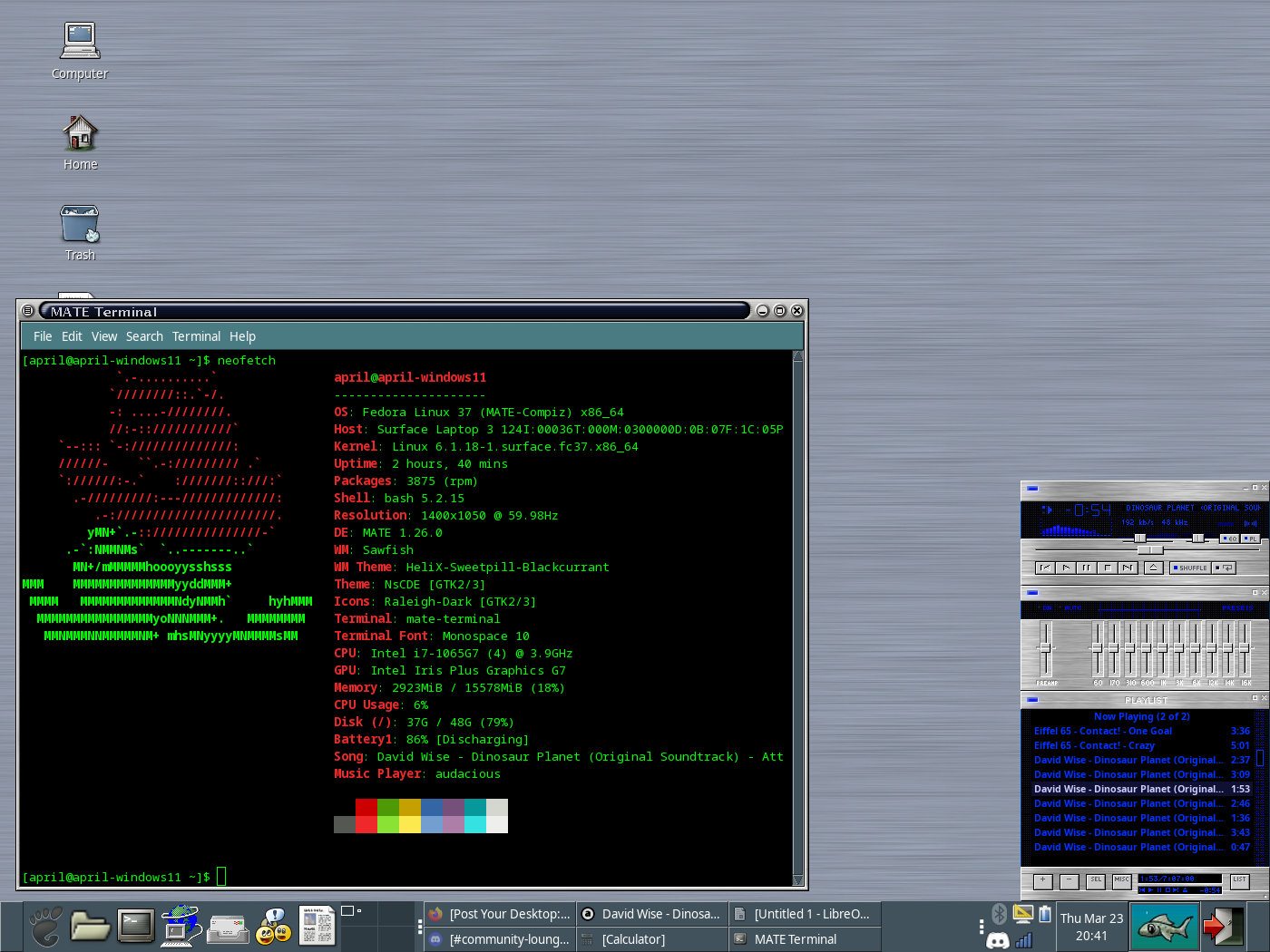1270x952 pixels.
Task: Click the Previous track button in Audacious
Action: pyautogui.click(x=1045, y=568)
